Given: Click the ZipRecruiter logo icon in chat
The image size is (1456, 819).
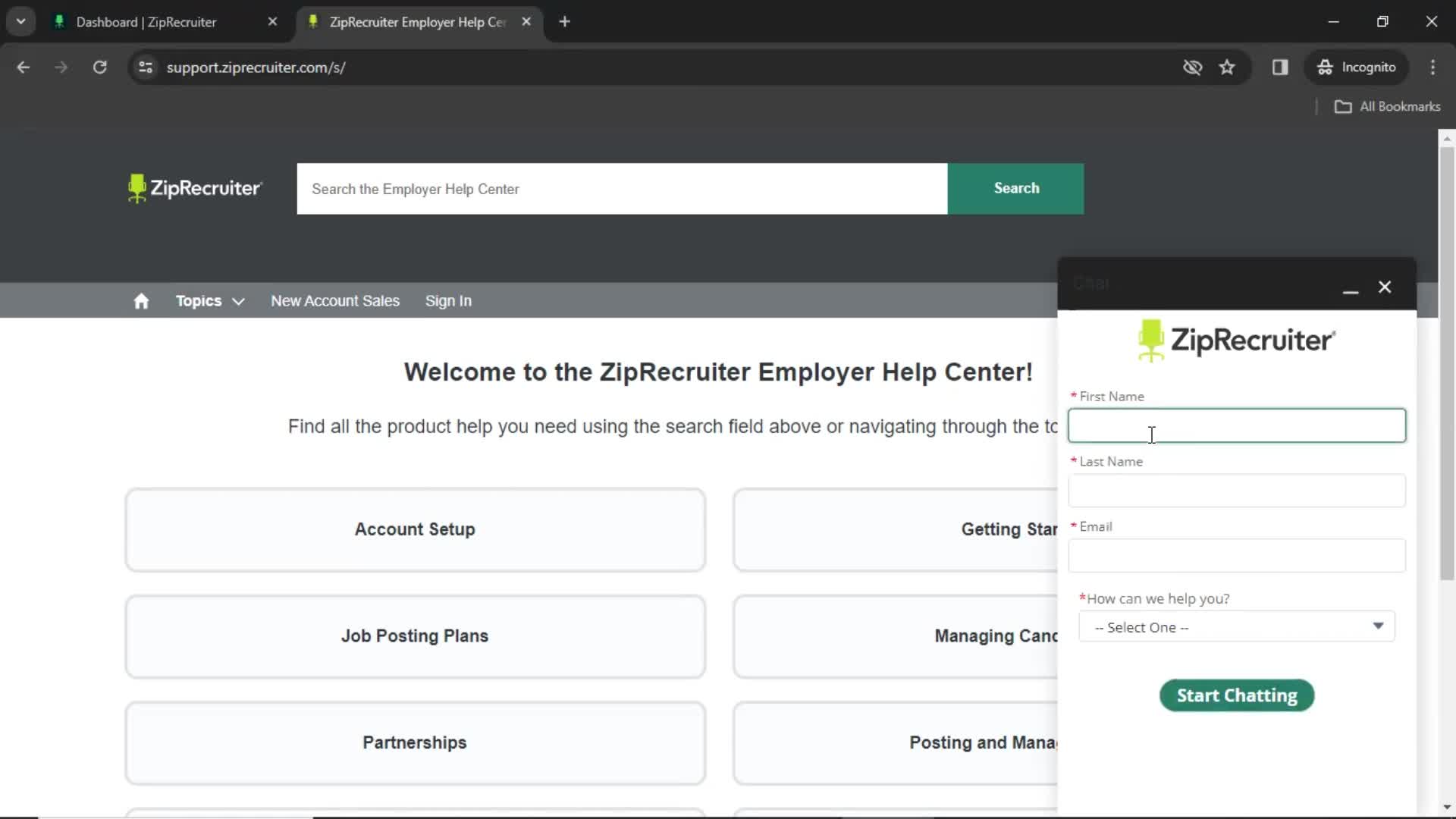Looking at the screenshot, I should click(1152, 339).
